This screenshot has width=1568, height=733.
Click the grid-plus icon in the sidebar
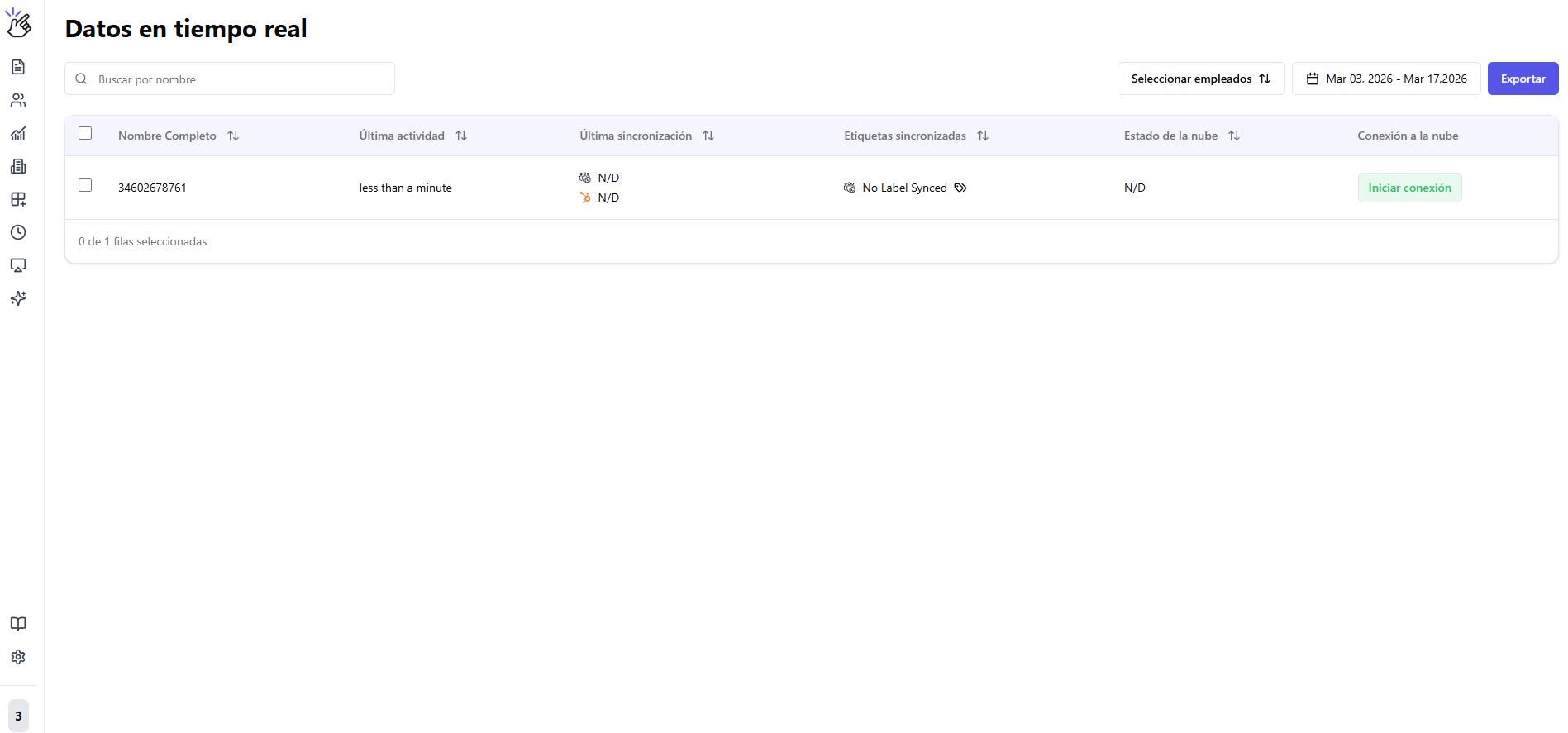point(18,199)
